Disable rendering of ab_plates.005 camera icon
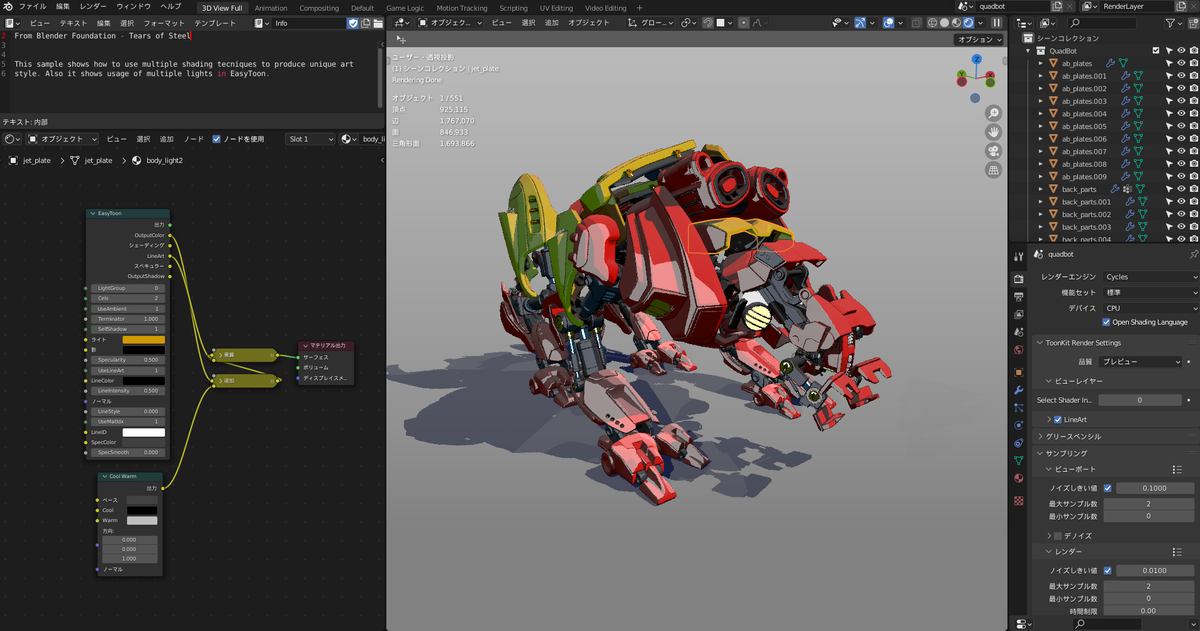1200x631 pixels. click(x=1193, y=126)
